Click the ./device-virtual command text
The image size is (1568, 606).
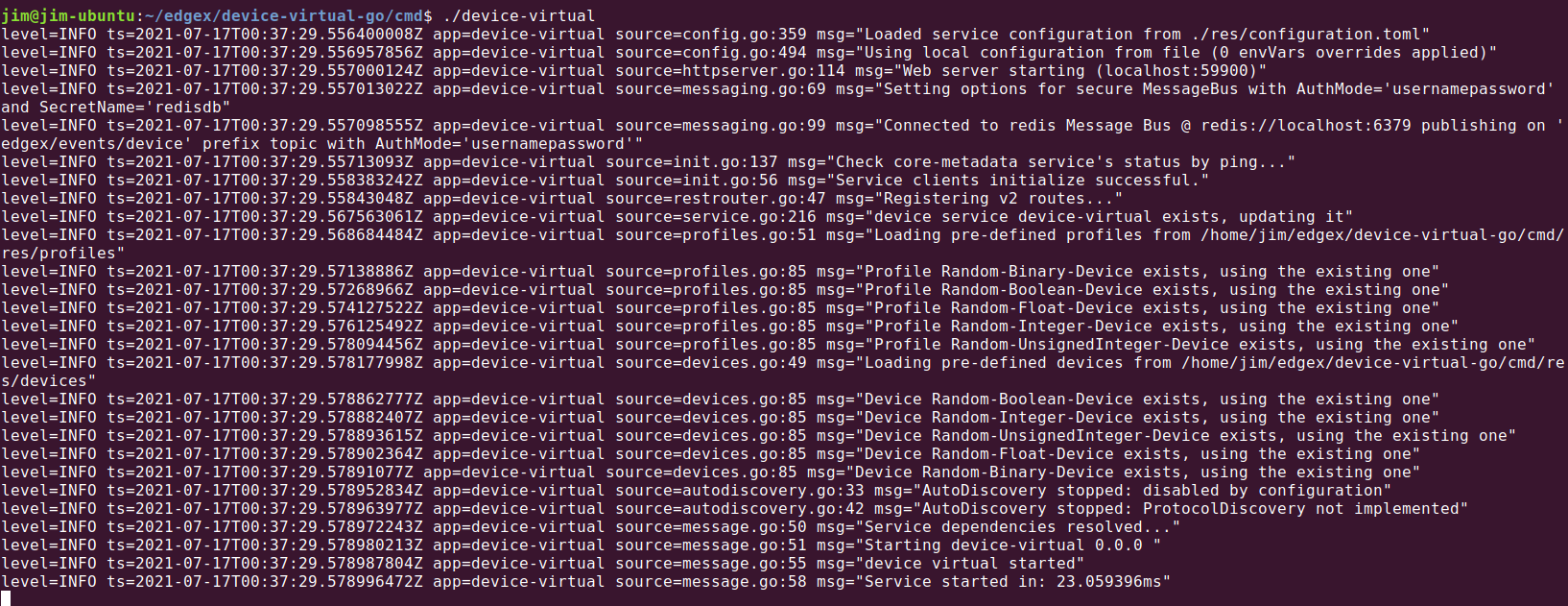(519, 15)
